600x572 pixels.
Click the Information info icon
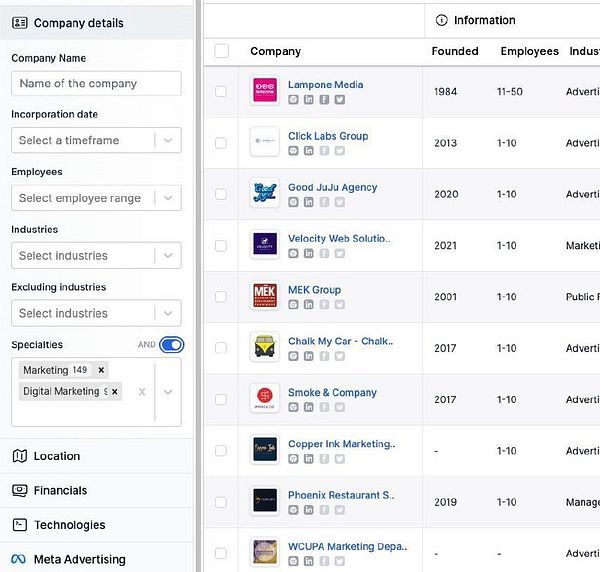pos(441,20)
